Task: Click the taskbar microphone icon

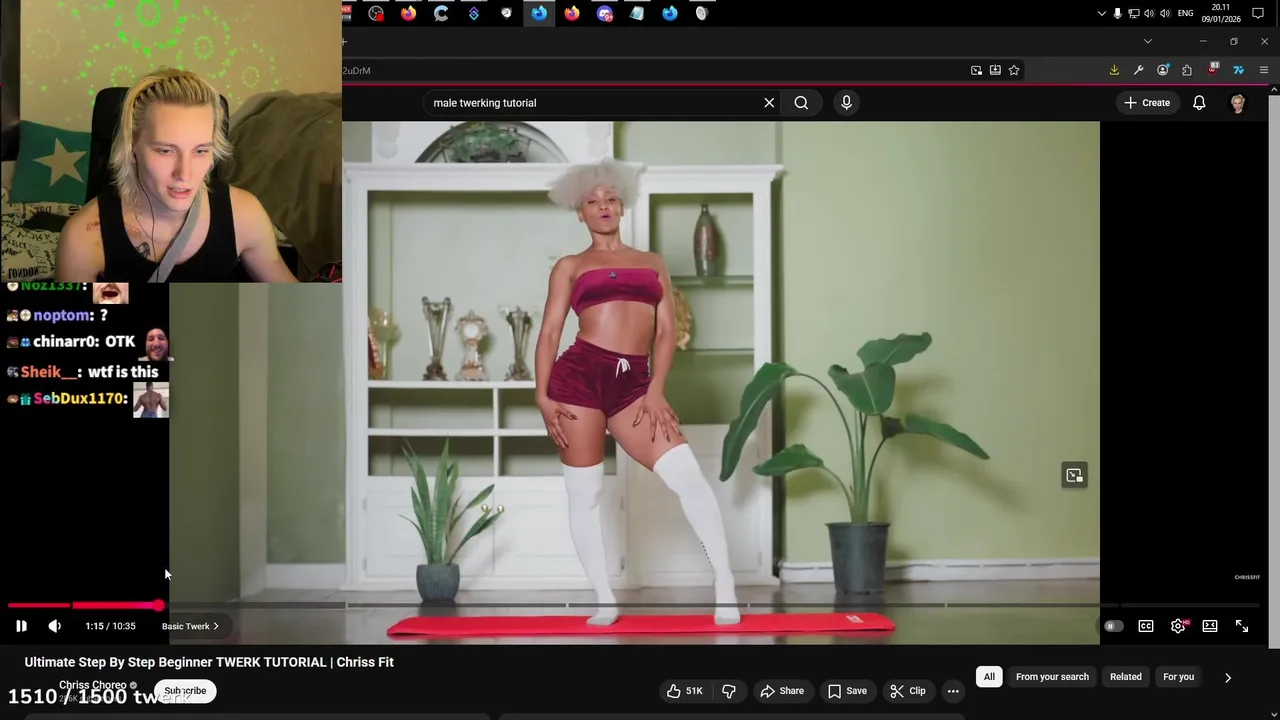Action: click(x=1118, y=13)
